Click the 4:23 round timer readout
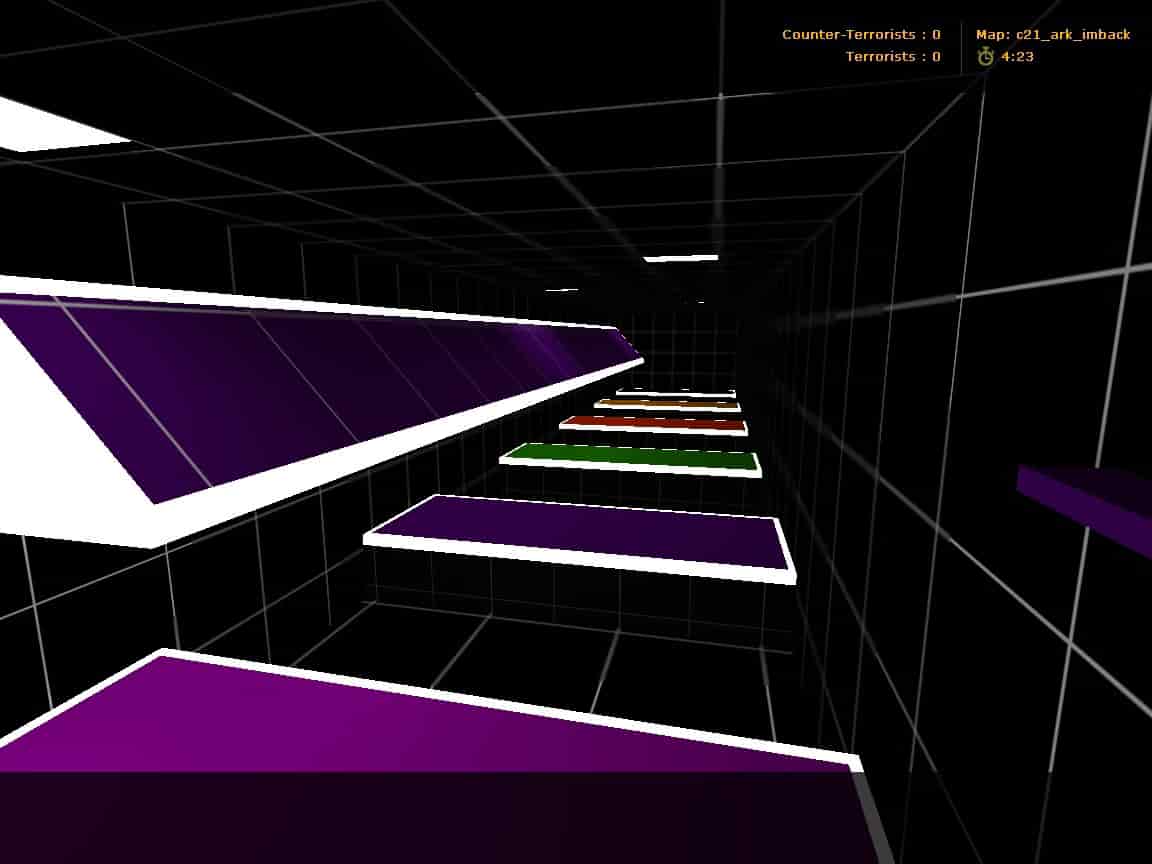 (x=1017, y=57)
